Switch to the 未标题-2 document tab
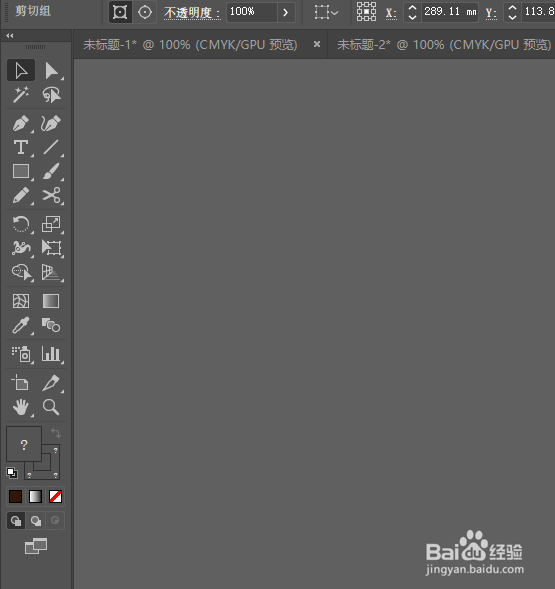 (x=444, y=45)
